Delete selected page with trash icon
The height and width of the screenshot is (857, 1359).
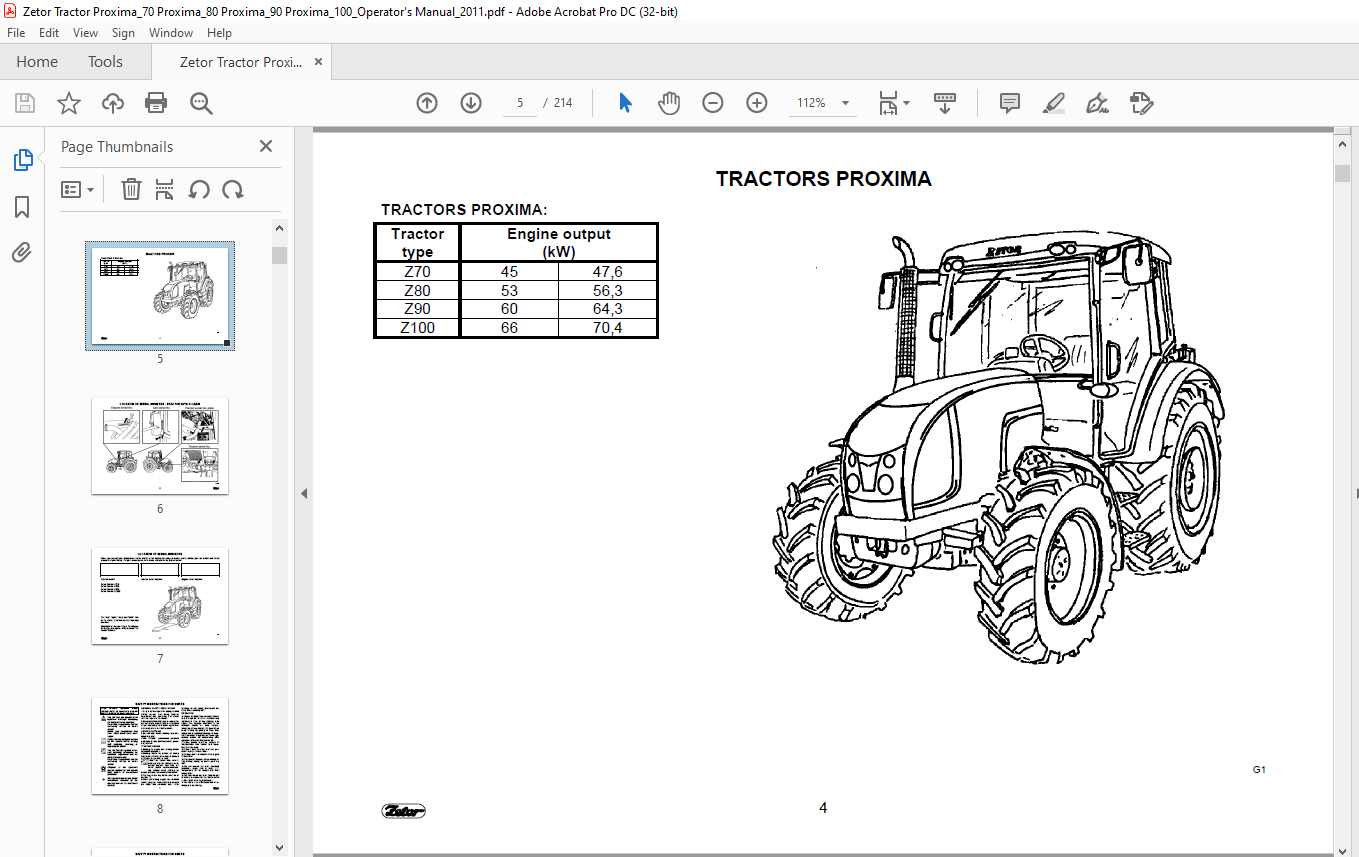[x=131, y=189]
